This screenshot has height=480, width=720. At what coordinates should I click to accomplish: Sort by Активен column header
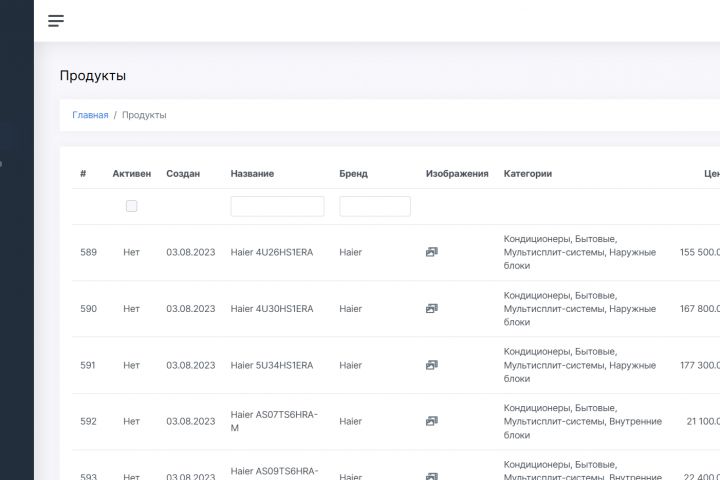click(x=132, y=173)
